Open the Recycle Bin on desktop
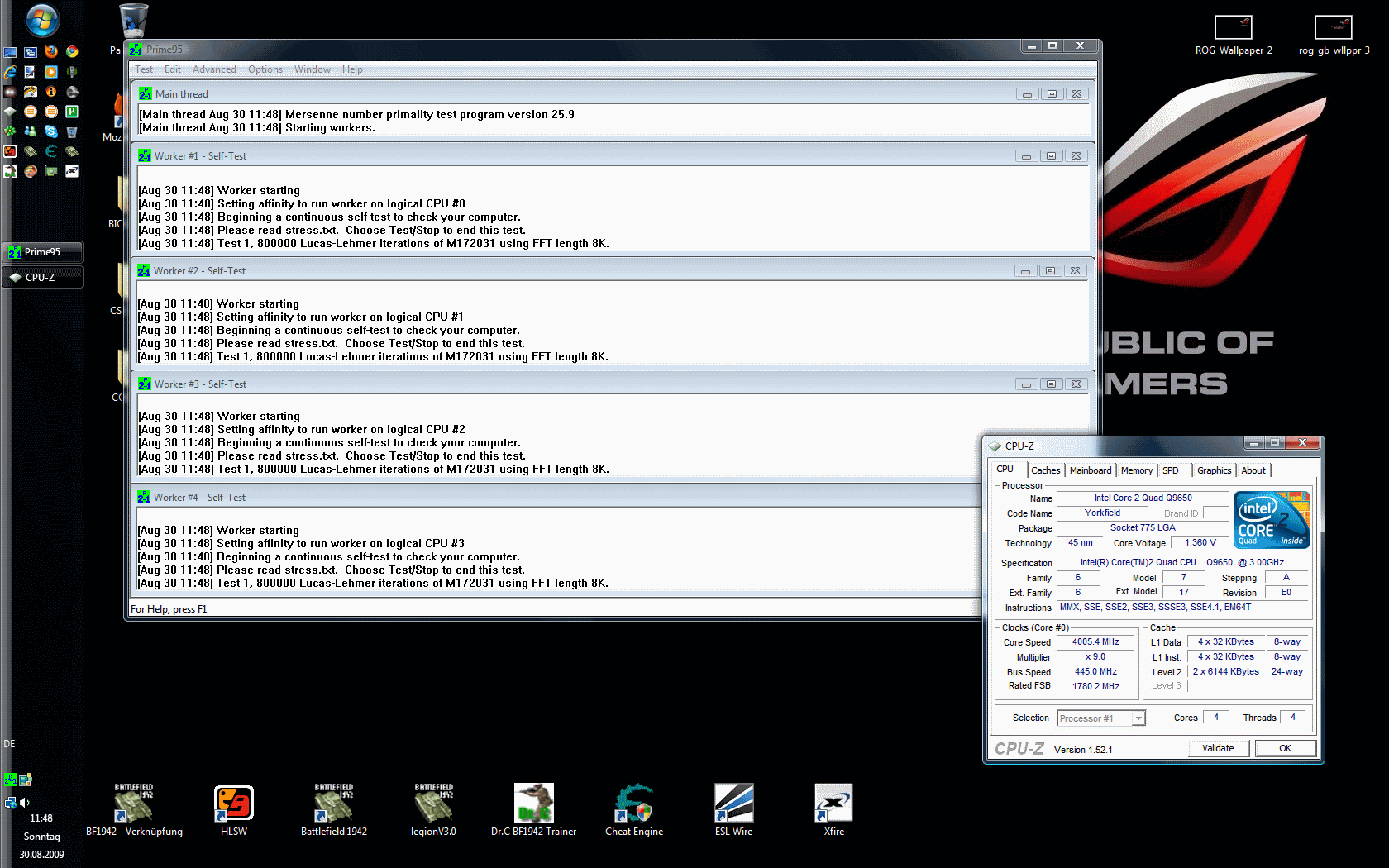Image resolution: width=1389 pixels, height=868 pixels. [x=134, y=20]
